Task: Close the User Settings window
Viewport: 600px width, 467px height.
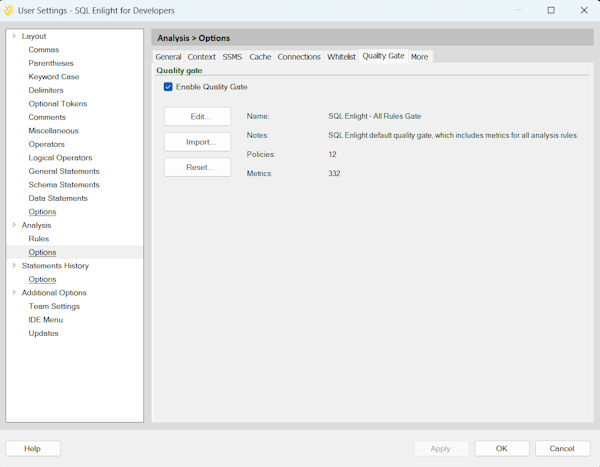Action: click(584, 10)
